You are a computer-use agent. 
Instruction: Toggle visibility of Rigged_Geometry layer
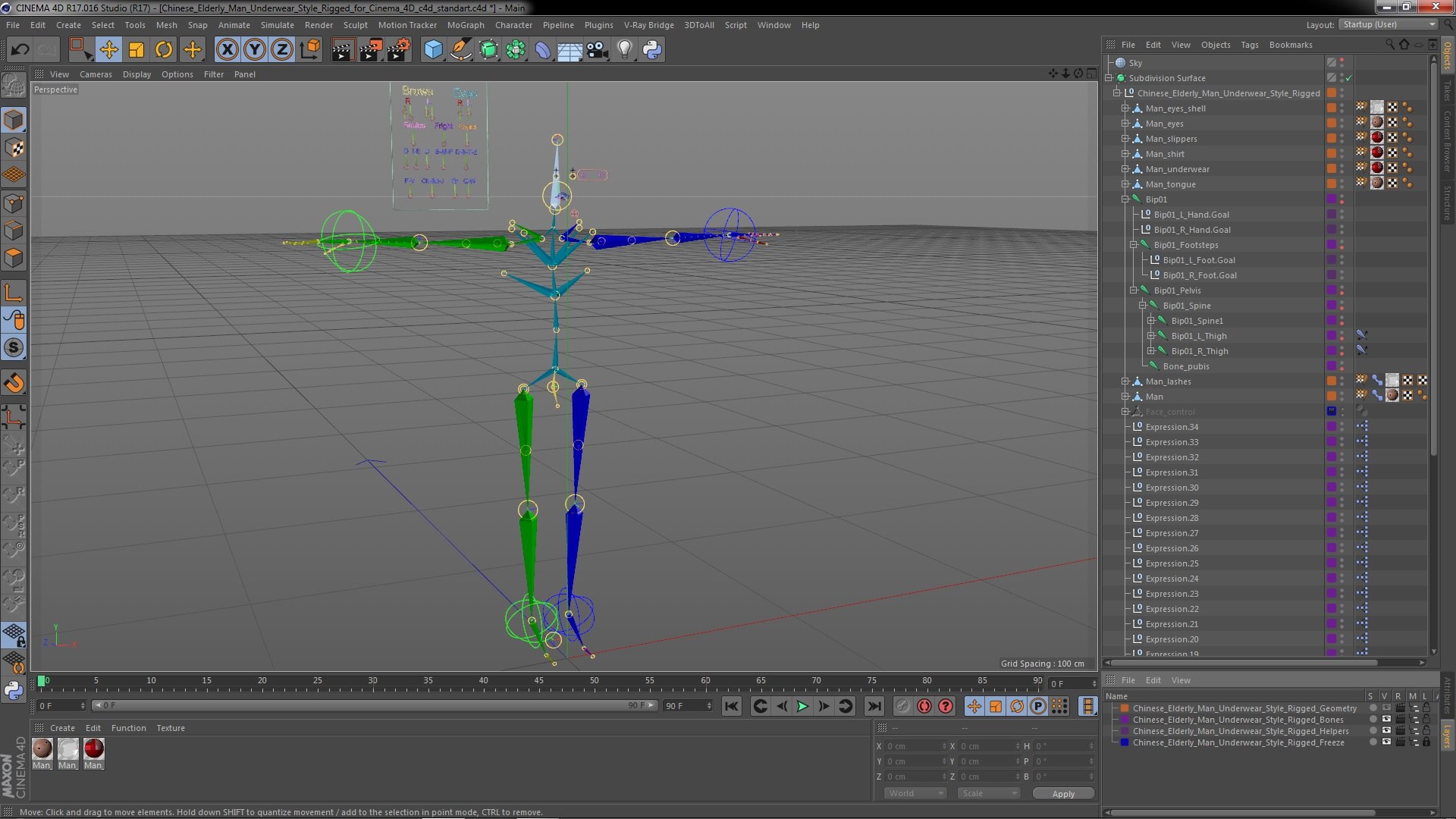[1386, 708]
